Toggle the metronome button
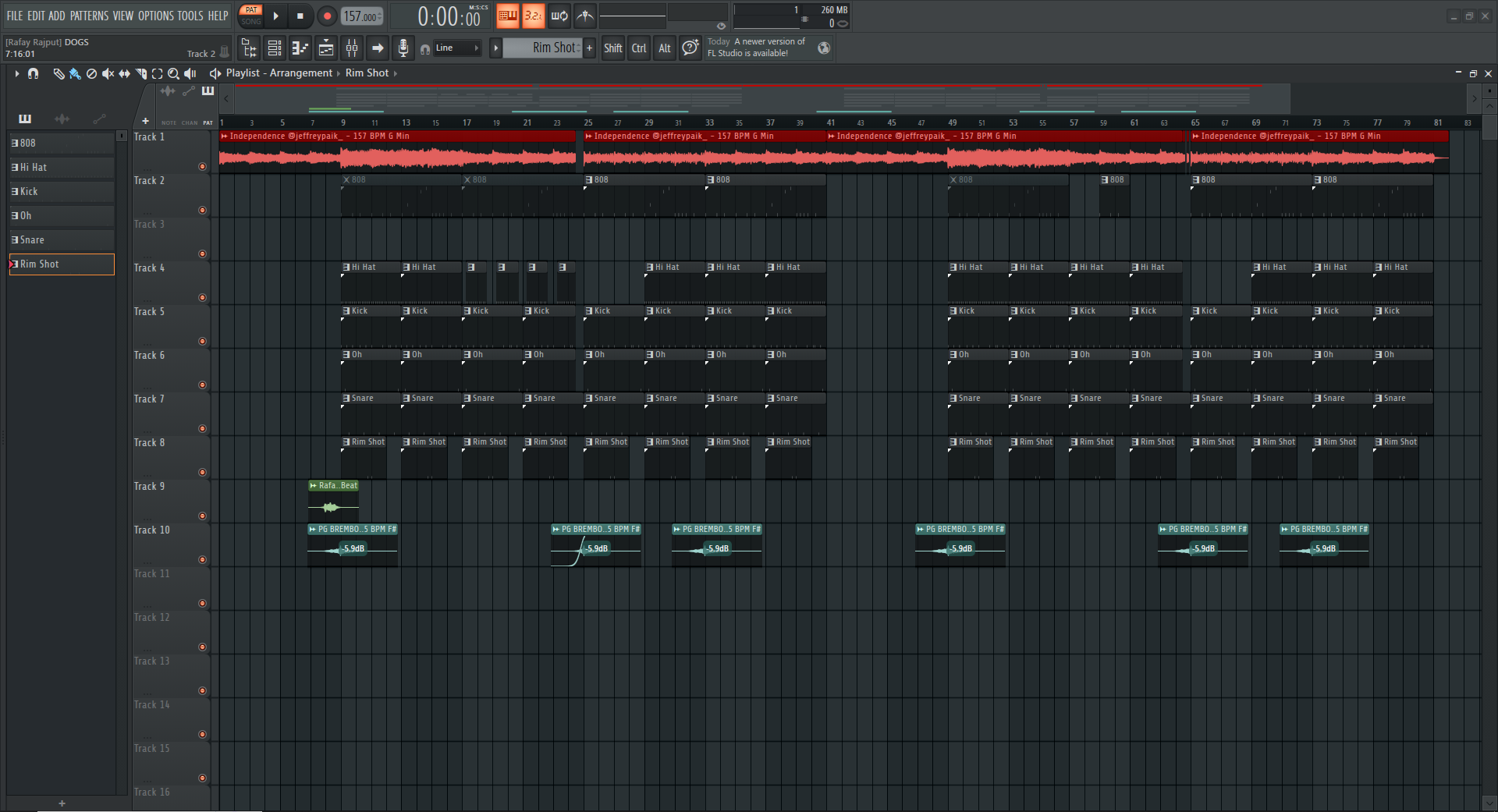 pos(585,16)
